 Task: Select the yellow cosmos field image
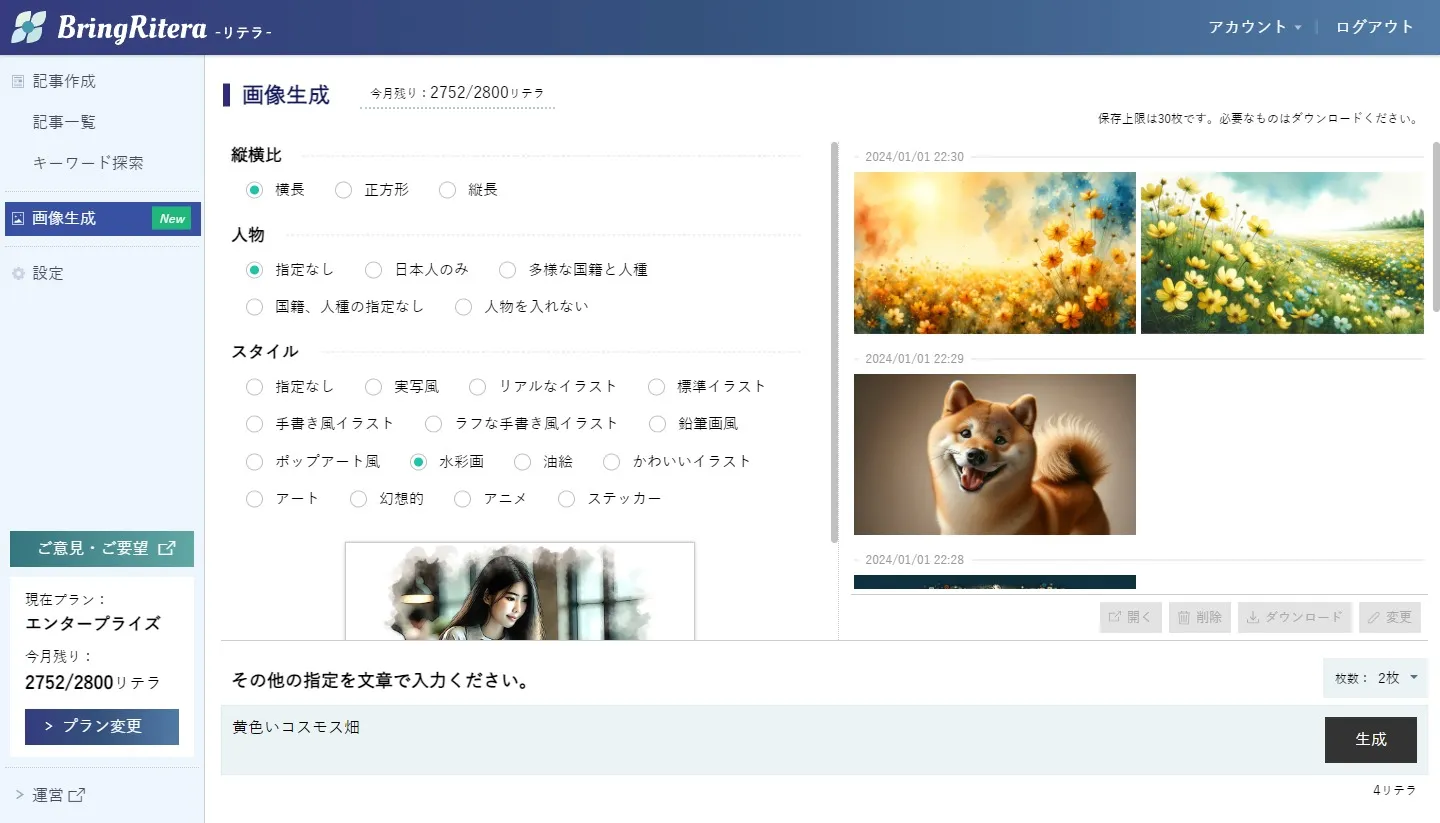pyautogui.click(x=1282, y=253)
